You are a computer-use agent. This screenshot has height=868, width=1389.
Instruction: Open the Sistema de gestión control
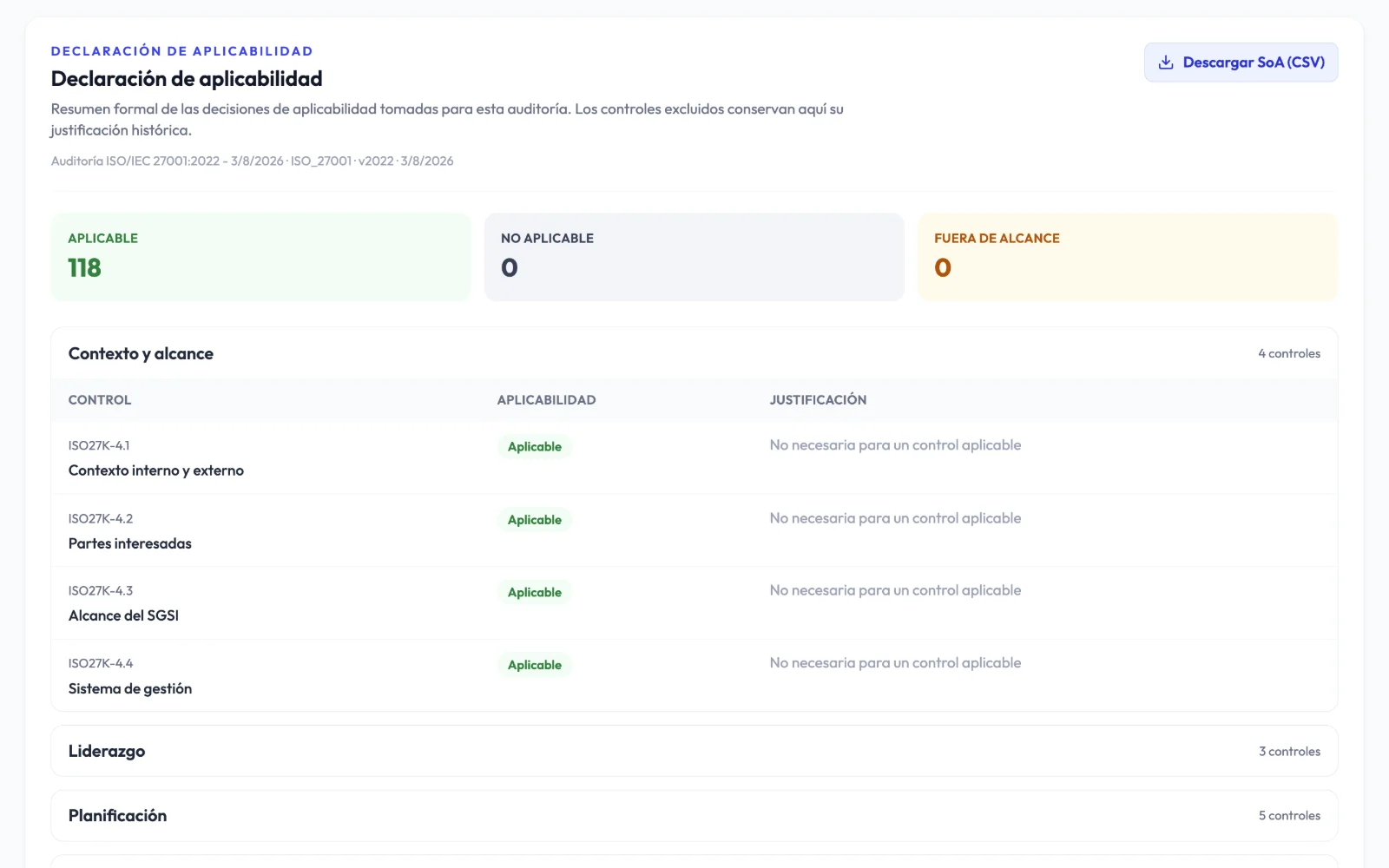[130, 688]
